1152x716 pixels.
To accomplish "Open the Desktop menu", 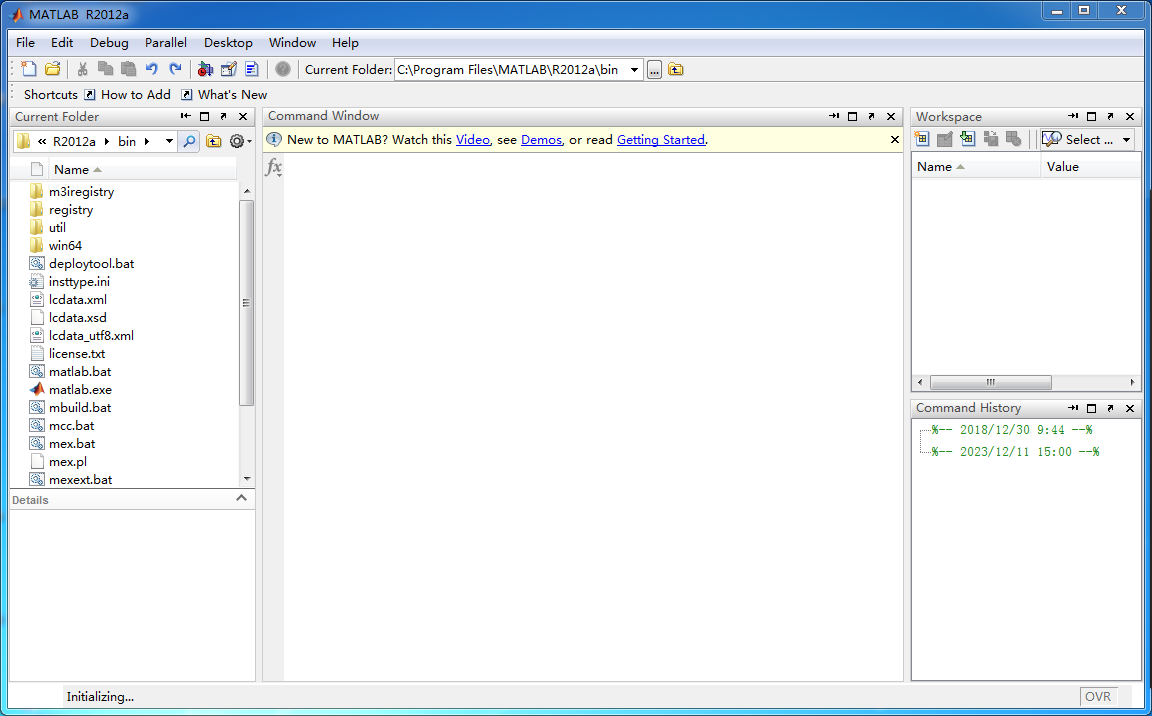I will click(x=228, y=43).
